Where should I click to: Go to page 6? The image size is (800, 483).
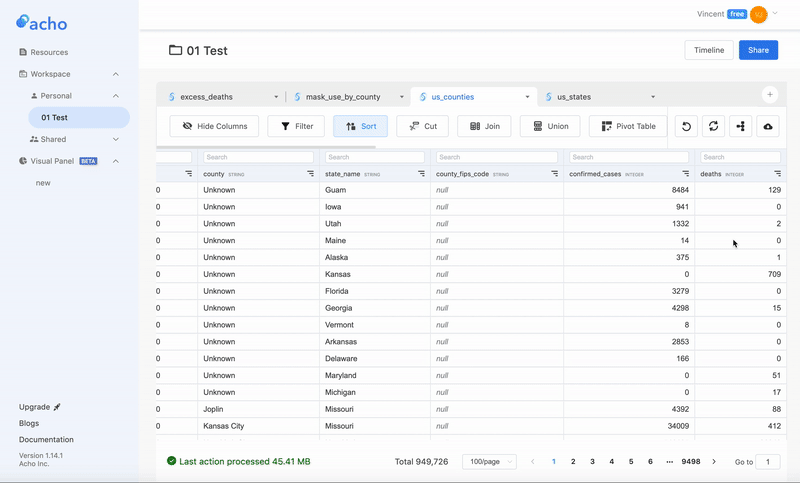650,462
